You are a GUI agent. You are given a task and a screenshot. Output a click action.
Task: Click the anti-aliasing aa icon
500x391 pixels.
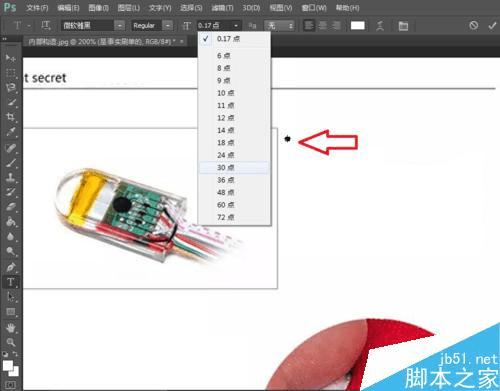pyautogui.click(x=252, y=26)
